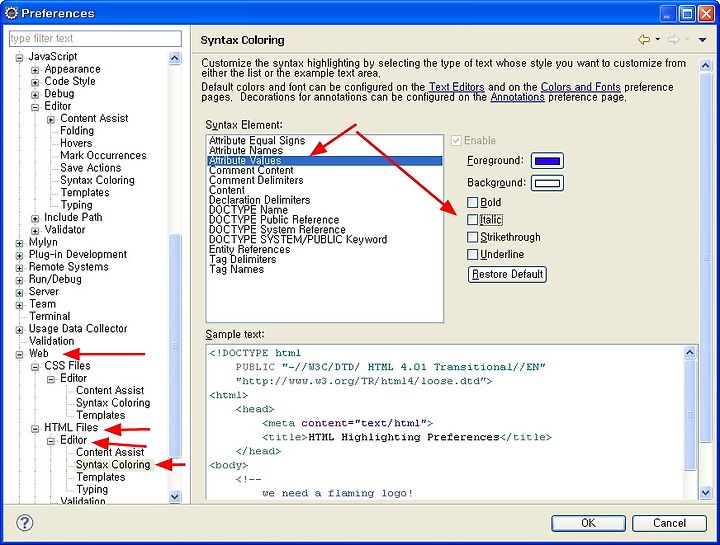The height and width of the screenshot is (545, 720).
Task: Select Templates under HTML Files Editor
Action: 101,477
